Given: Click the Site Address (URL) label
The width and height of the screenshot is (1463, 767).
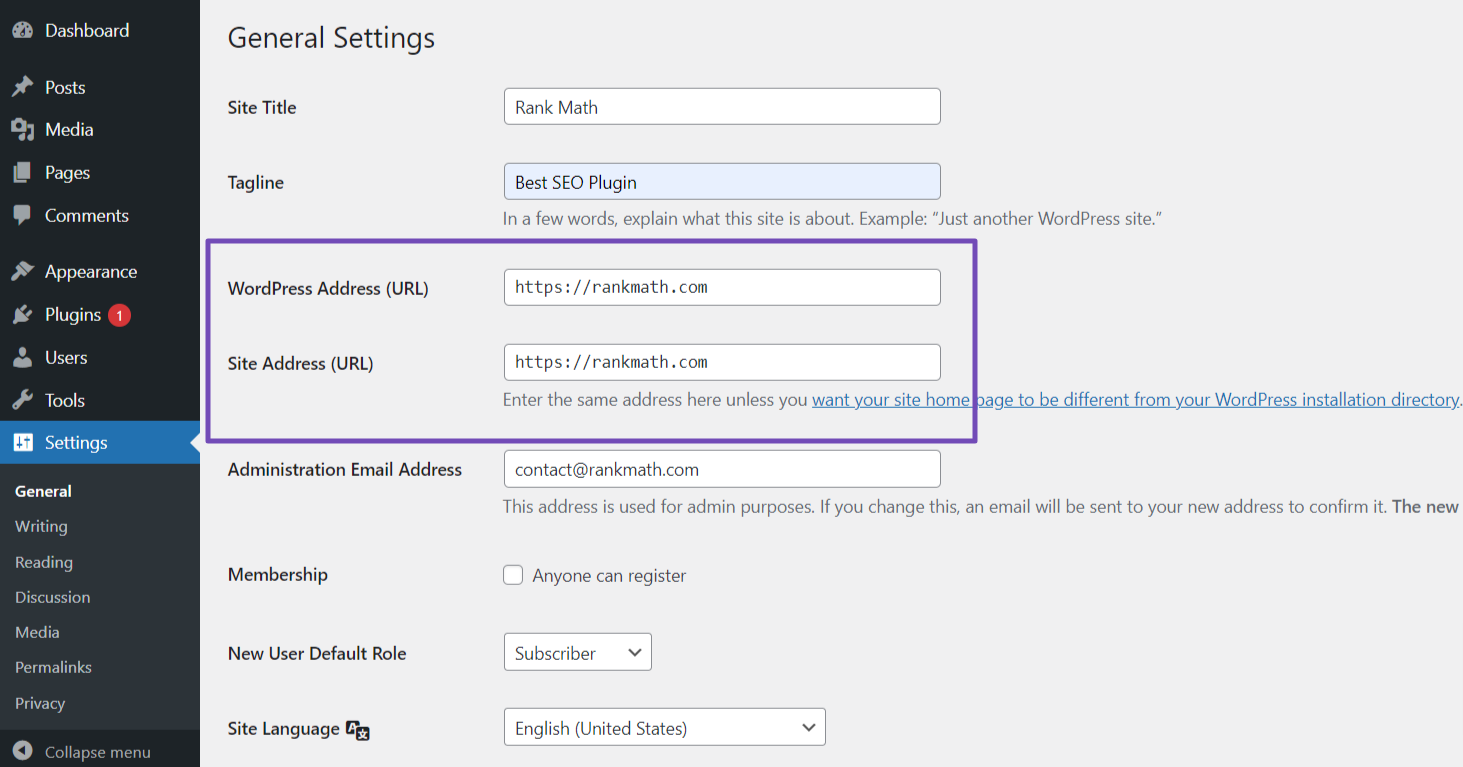Looking at the screenshot, I should 300,363.
